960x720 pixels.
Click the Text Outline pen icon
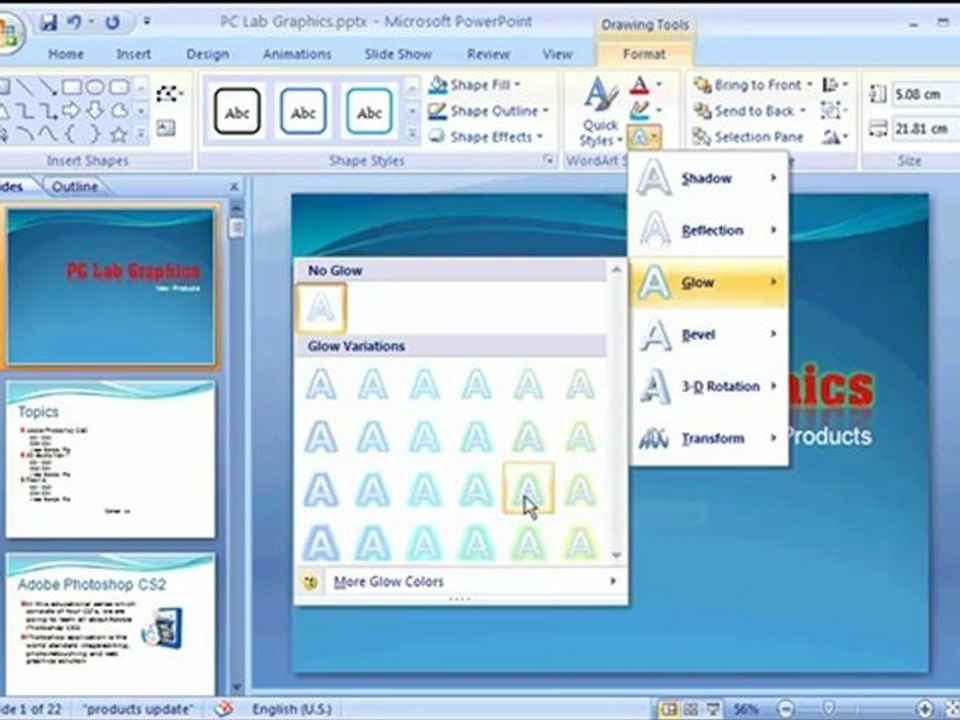pyautogui.click(x=640, y=111)
